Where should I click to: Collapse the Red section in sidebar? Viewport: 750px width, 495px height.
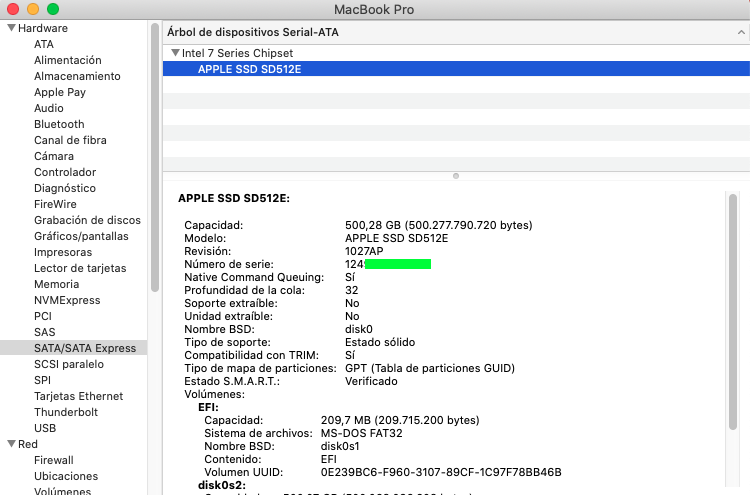click(11, 444)
